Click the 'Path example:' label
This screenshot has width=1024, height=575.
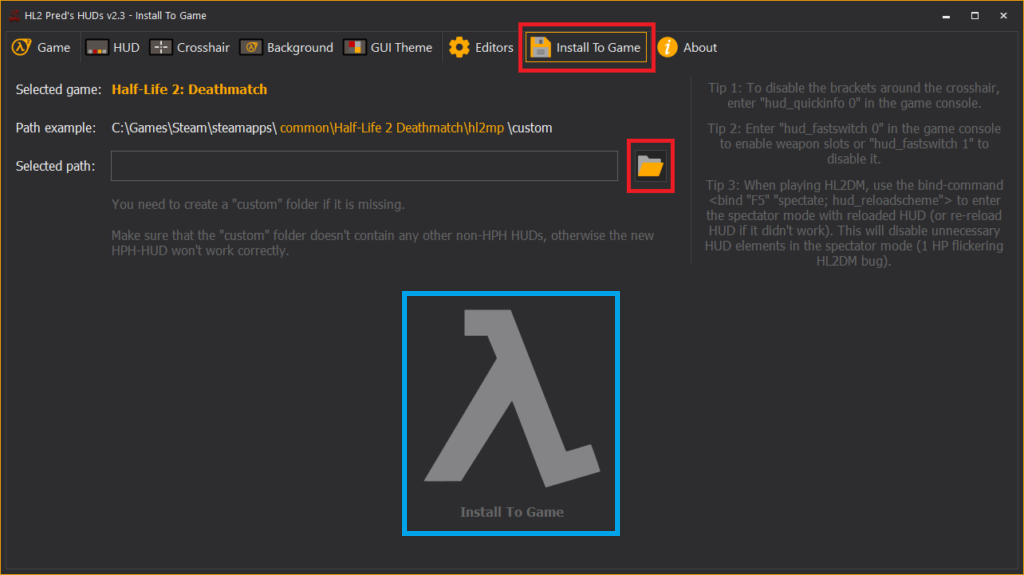pos(56,128)
